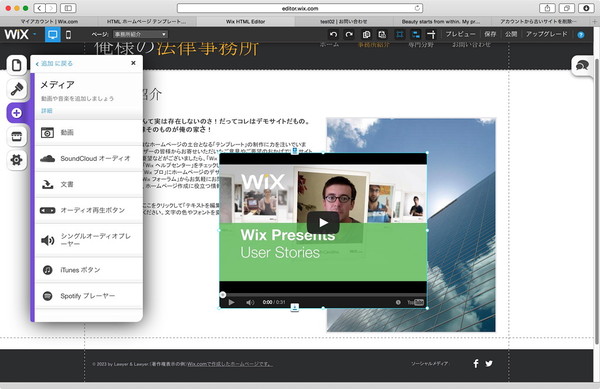Add audio playback button element
Image resolution: width=600 pixels, height=389 pixels.
[x=88, y=210]
